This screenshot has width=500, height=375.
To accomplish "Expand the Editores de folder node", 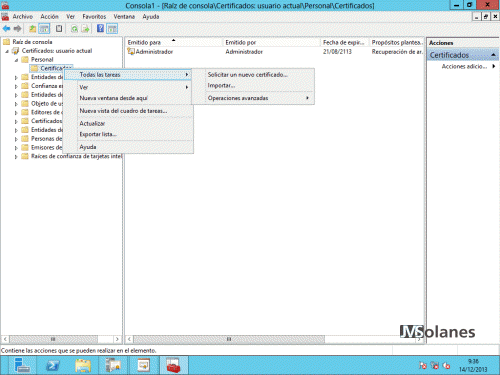I will click(x=16, y=113).
